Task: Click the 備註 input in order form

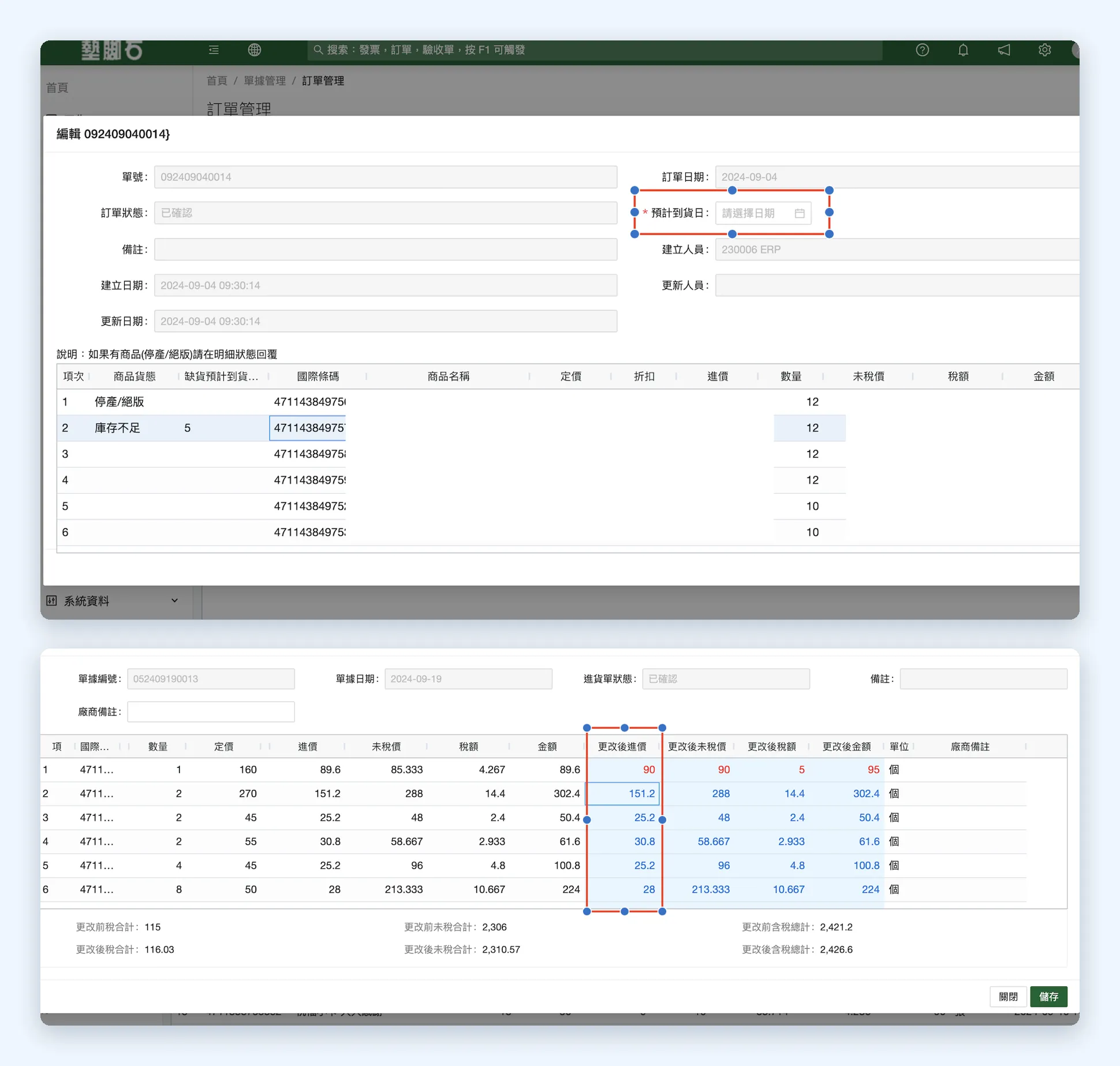Action: click(386, 249)
